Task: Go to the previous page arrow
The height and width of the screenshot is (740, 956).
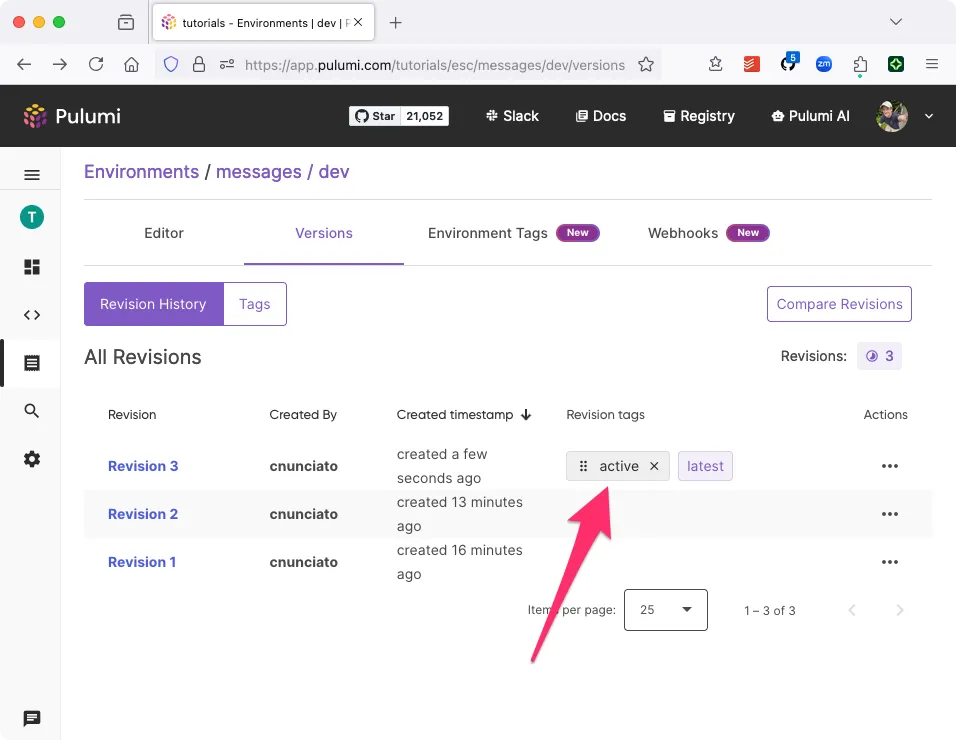Action: [x=852, y=610]
